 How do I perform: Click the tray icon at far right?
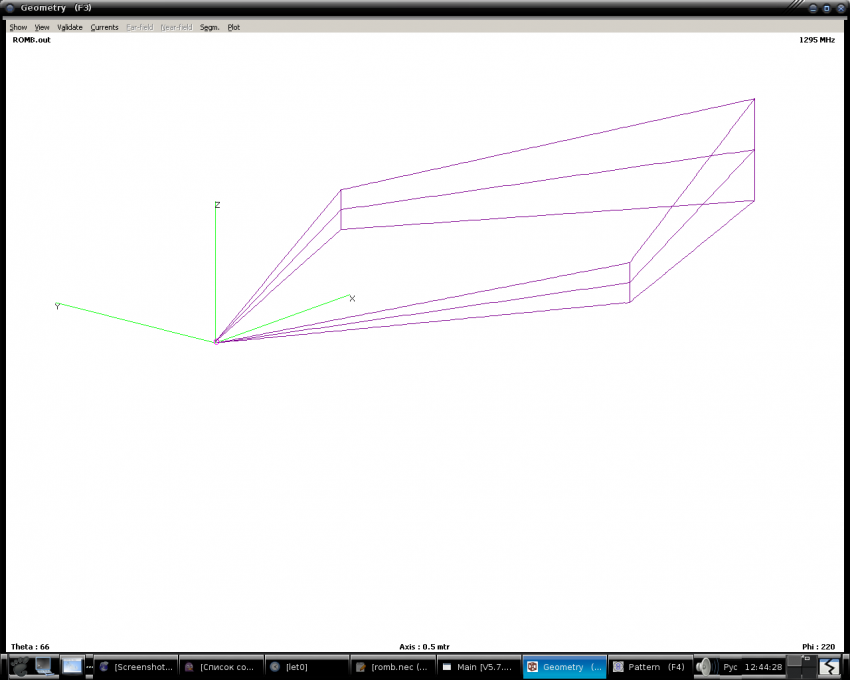point(829,667)
